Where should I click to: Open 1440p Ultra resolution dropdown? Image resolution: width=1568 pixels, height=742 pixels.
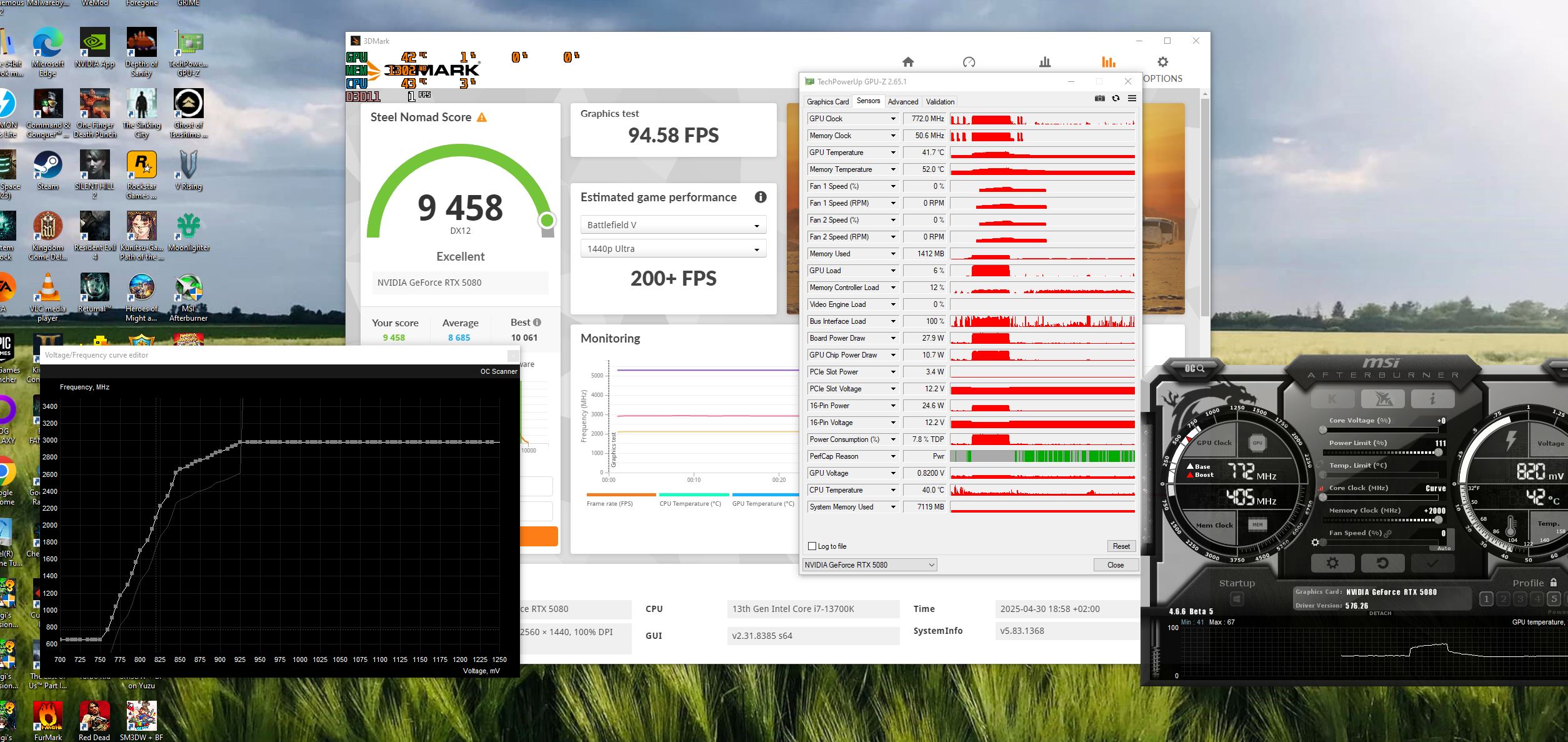[x=673, y=249]
